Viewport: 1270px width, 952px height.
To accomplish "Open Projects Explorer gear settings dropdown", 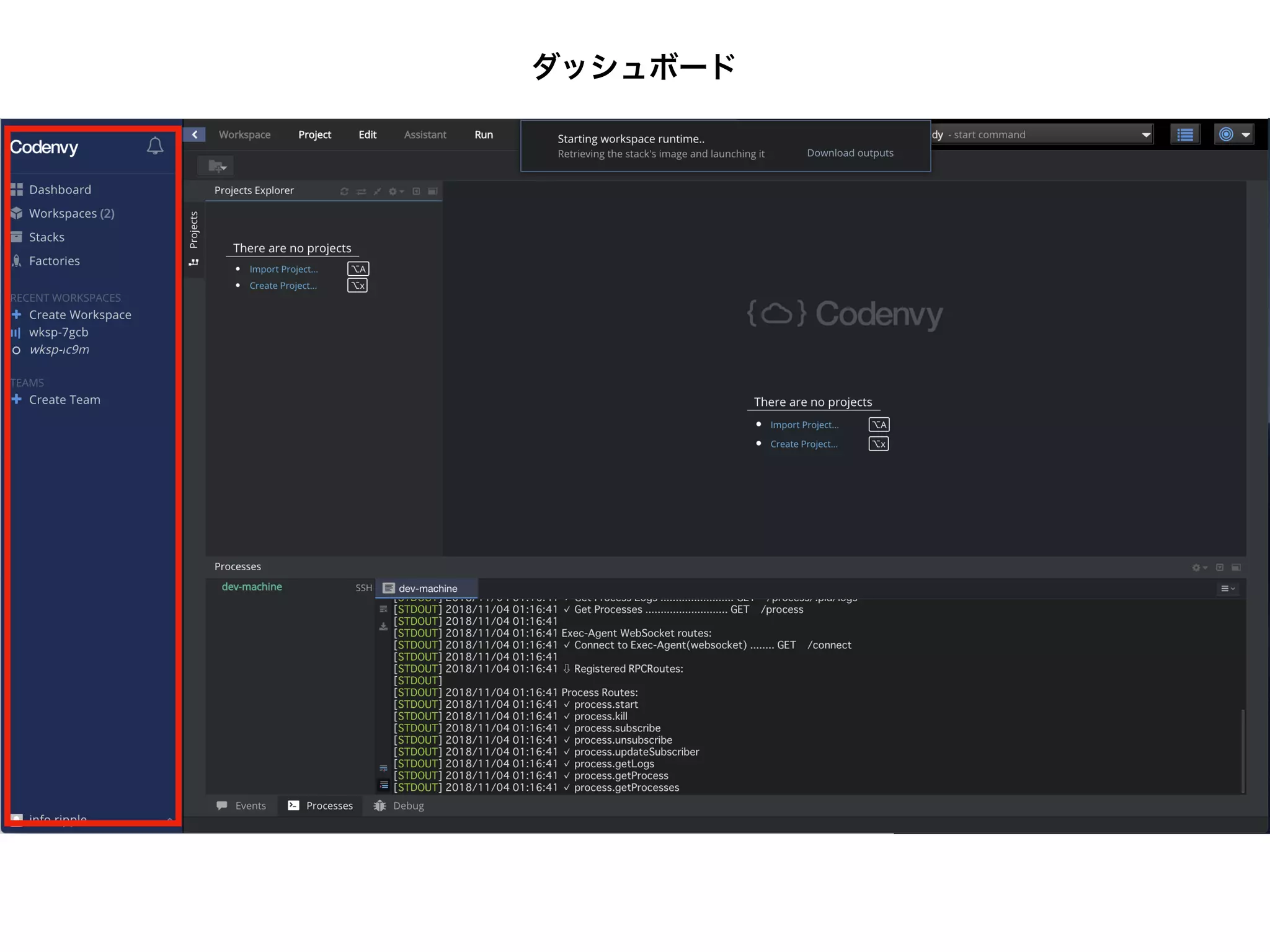I will point(396,192).
